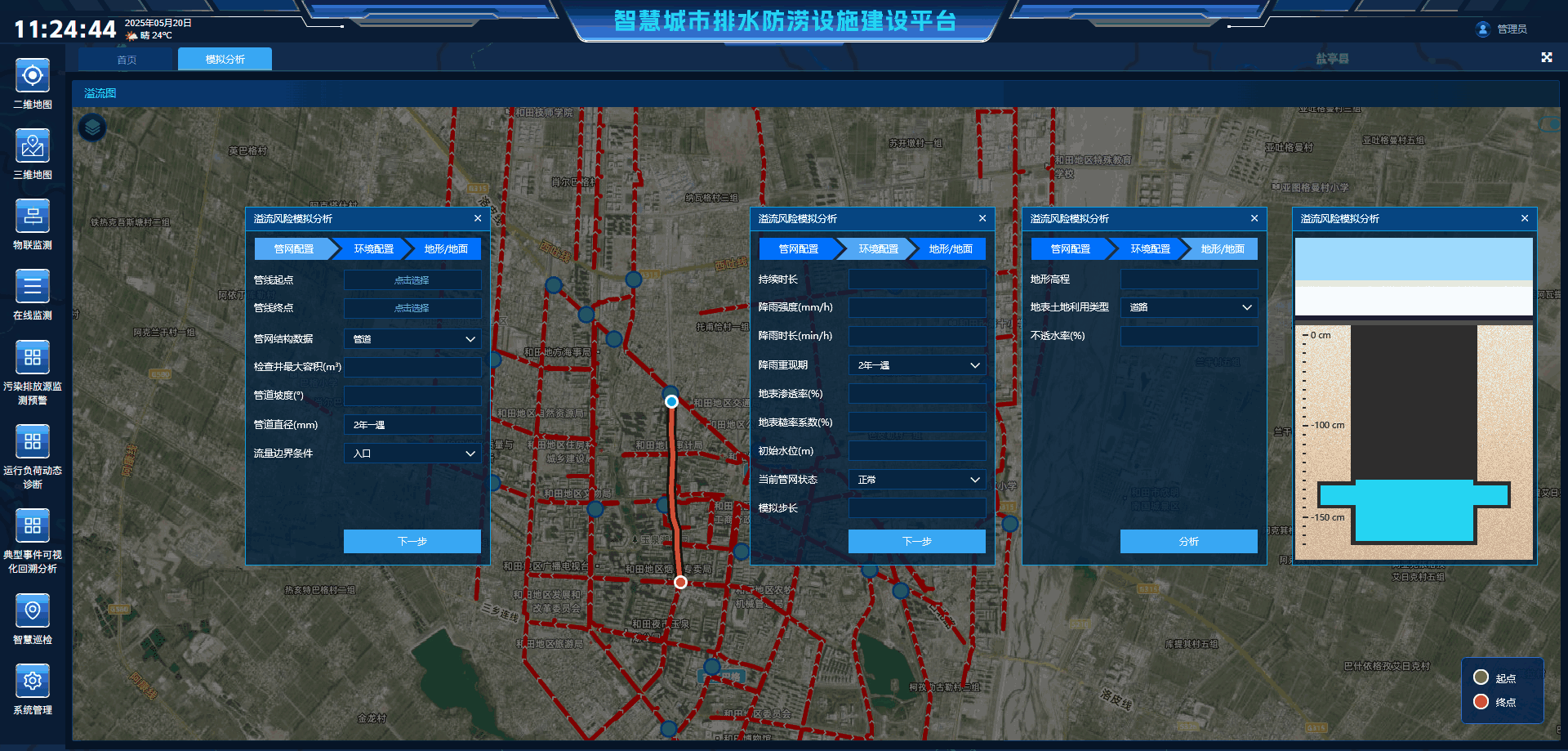Expand the 管网结构数据 dropdown
Viewport: 1568px width, 751px height.
pos(412,339)
